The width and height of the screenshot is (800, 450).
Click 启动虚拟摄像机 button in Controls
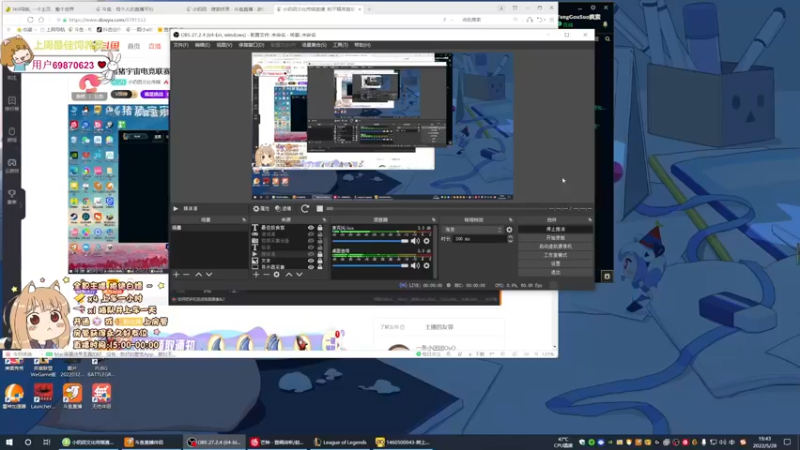[x=555, y=246]
